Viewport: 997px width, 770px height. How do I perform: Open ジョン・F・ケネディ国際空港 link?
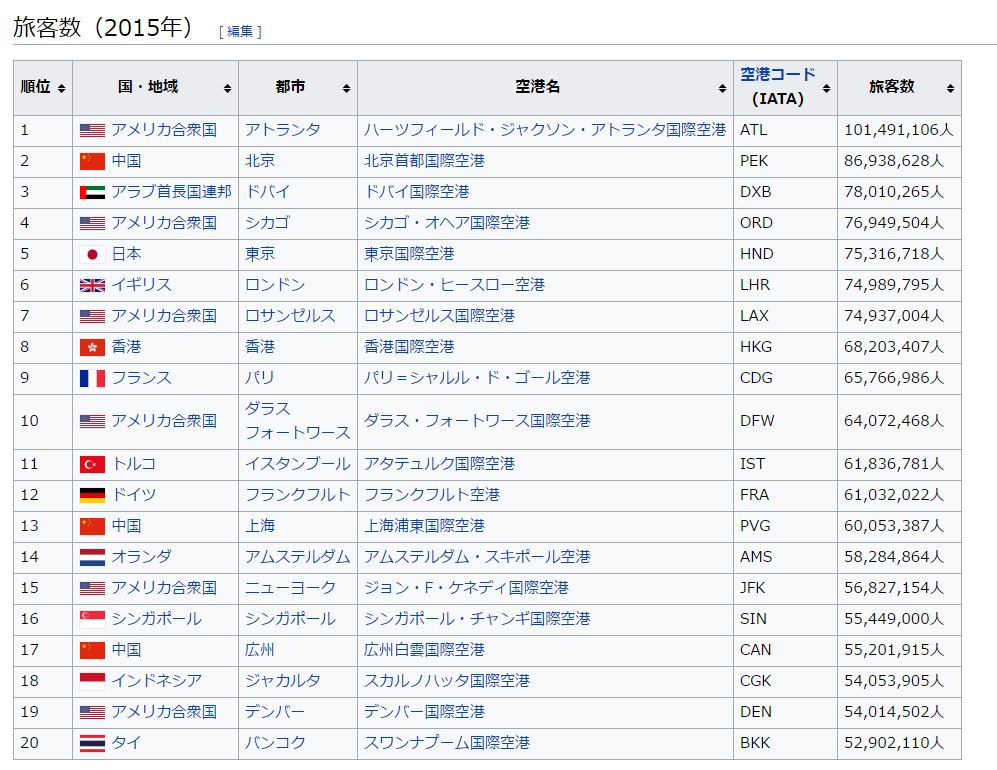click(x=466, y=588)
